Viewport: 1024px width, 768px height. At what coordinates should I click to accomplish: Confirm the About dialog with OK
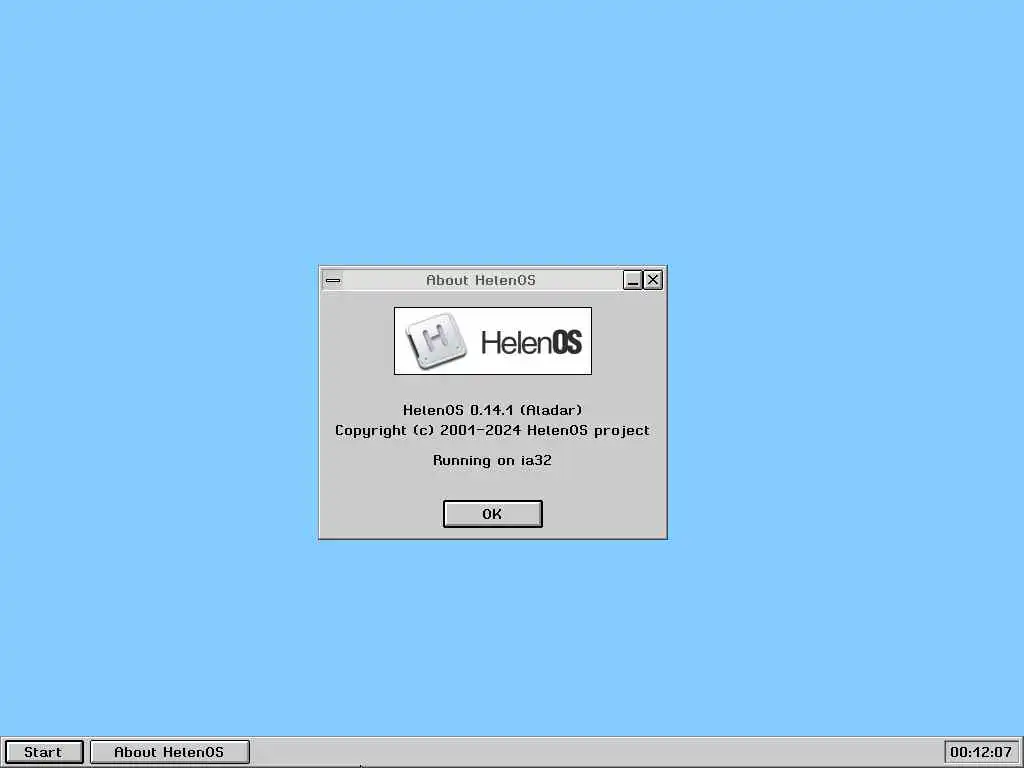[x=492, y=514]
